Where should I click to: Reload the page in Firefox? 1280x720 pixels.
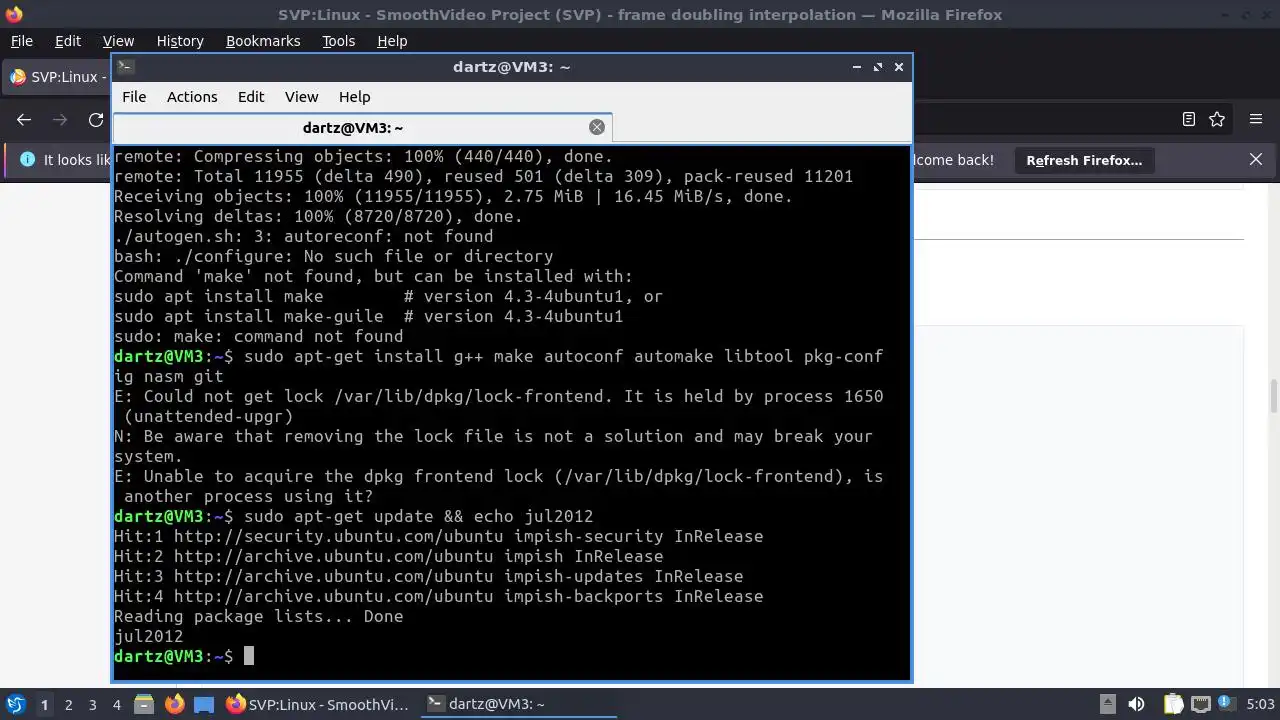point(96,119)
